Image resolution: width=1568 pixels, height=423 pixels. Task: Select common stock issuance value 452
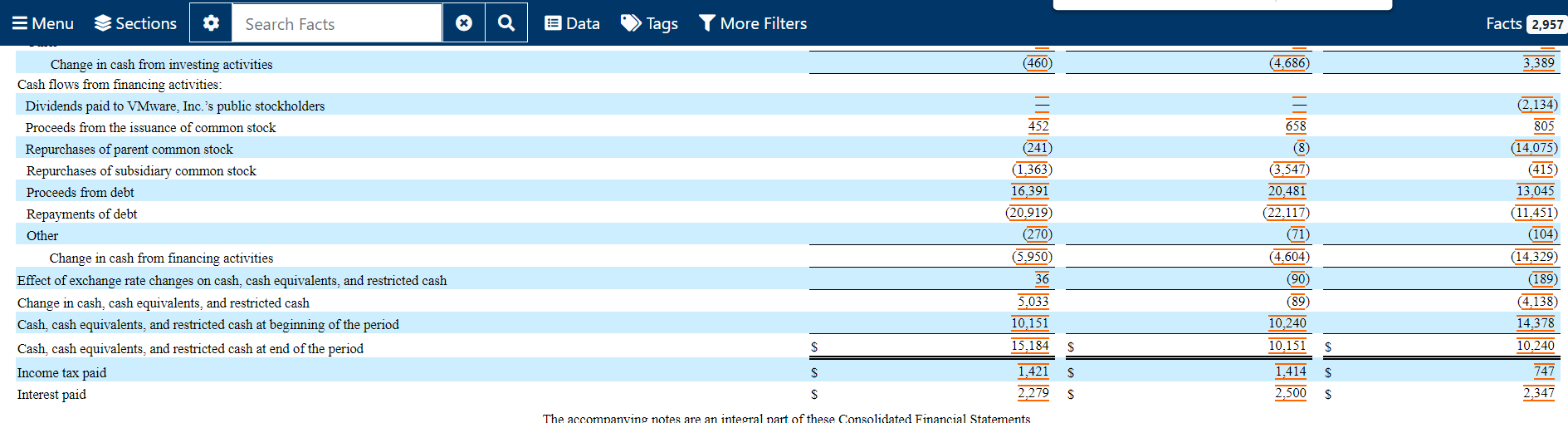point(1038,125)
